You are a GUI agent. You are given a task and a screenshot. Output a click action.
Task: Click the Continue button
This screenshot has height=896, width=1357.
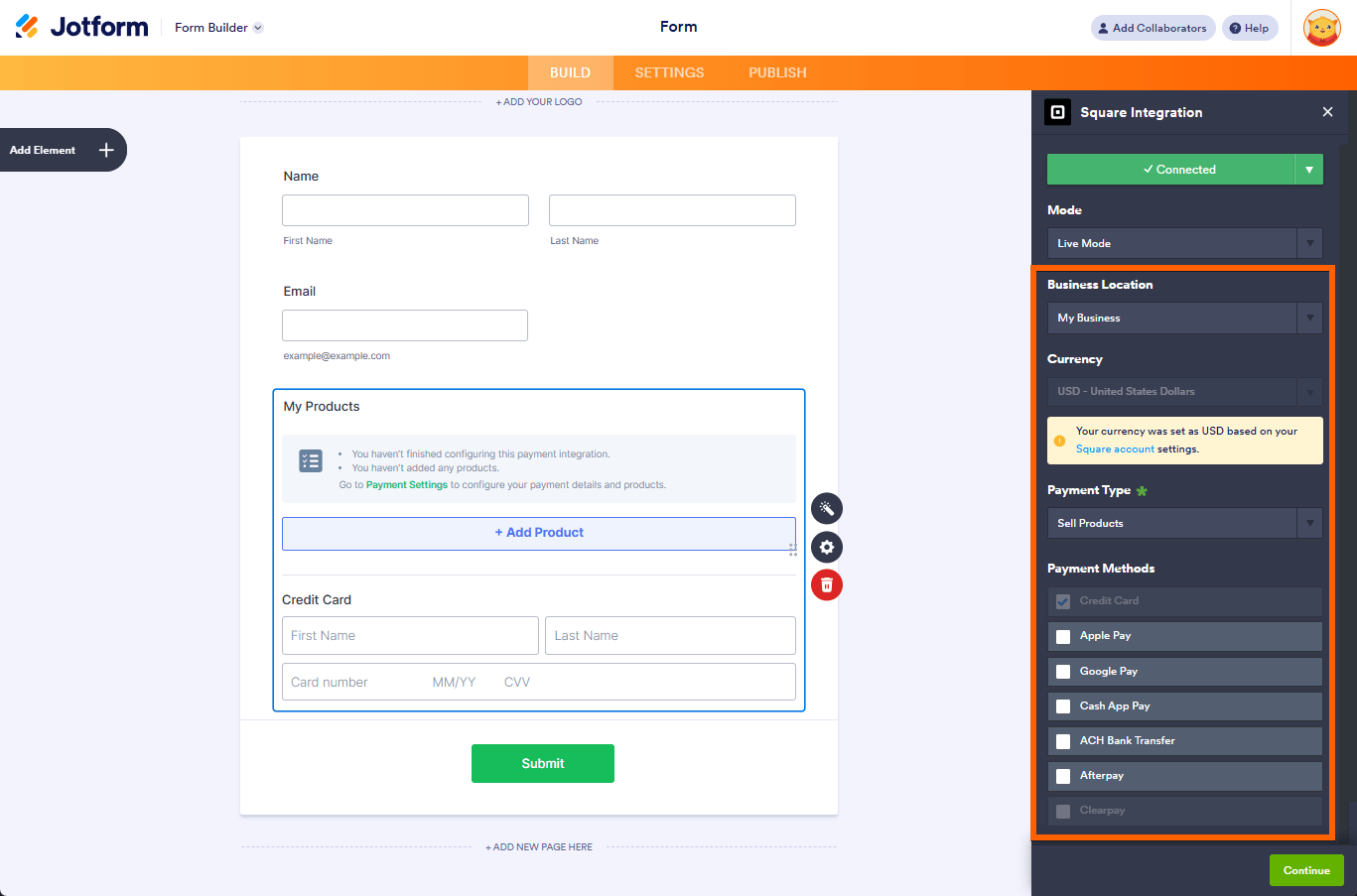(x=1306, y=870)
